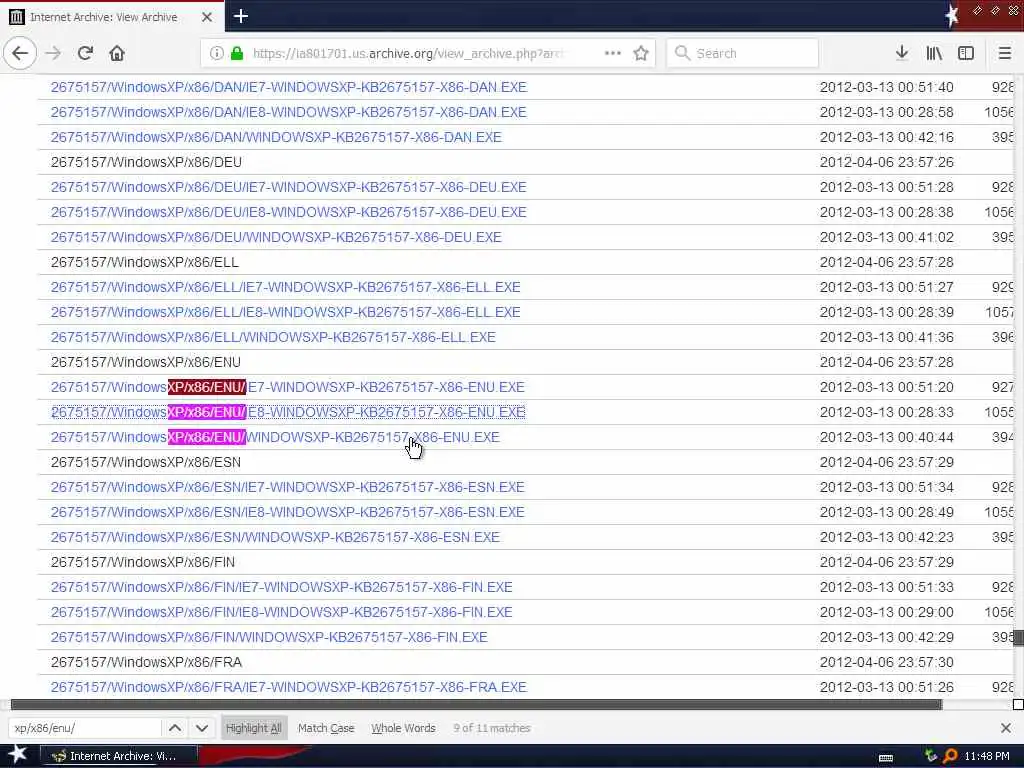1024x768 pixels.
Task: Open IE8-WINDOWSXP-KB2675157-X86-DAN.EXE link
Action: pos(289,112)
